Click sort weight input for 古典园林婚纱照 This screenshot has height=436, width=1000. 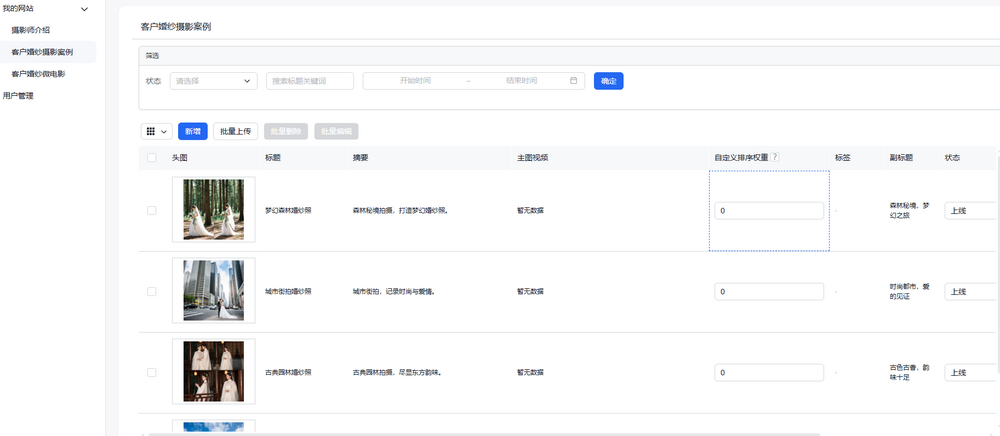tap(769, 373)
